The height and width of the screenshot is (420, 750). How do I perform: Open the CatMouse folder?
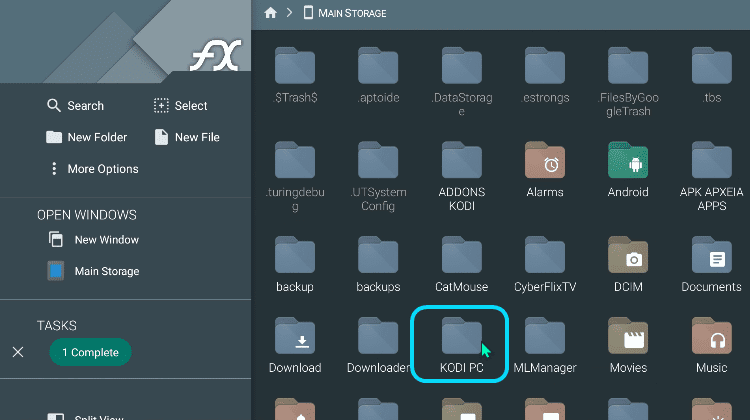[462, 265]
